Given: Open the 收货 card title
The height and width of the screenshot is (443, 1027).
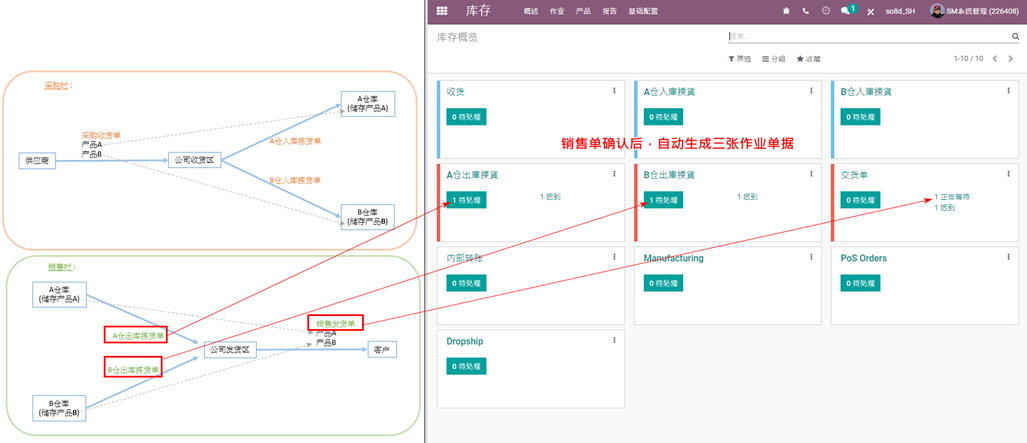Looking at the screenshot, I should click(x=456, y=92).
